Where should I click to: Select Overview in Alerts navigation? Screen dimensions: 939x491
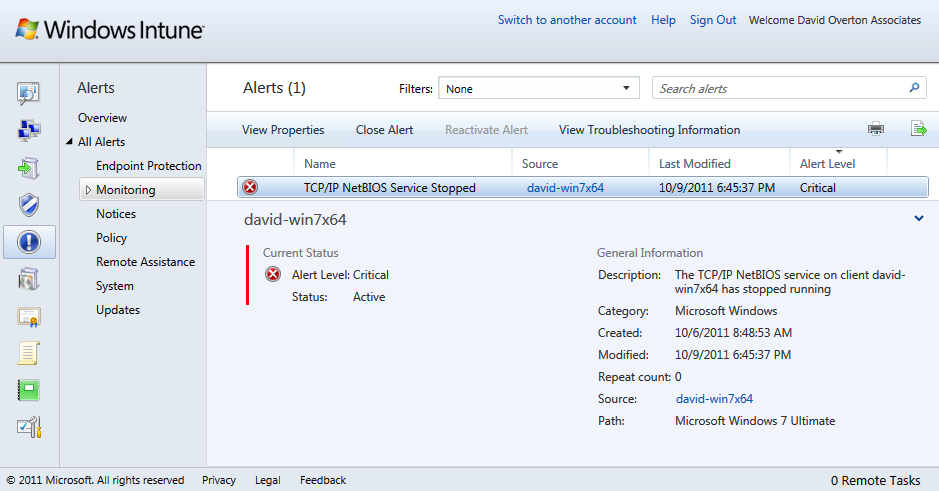point(102,118)
